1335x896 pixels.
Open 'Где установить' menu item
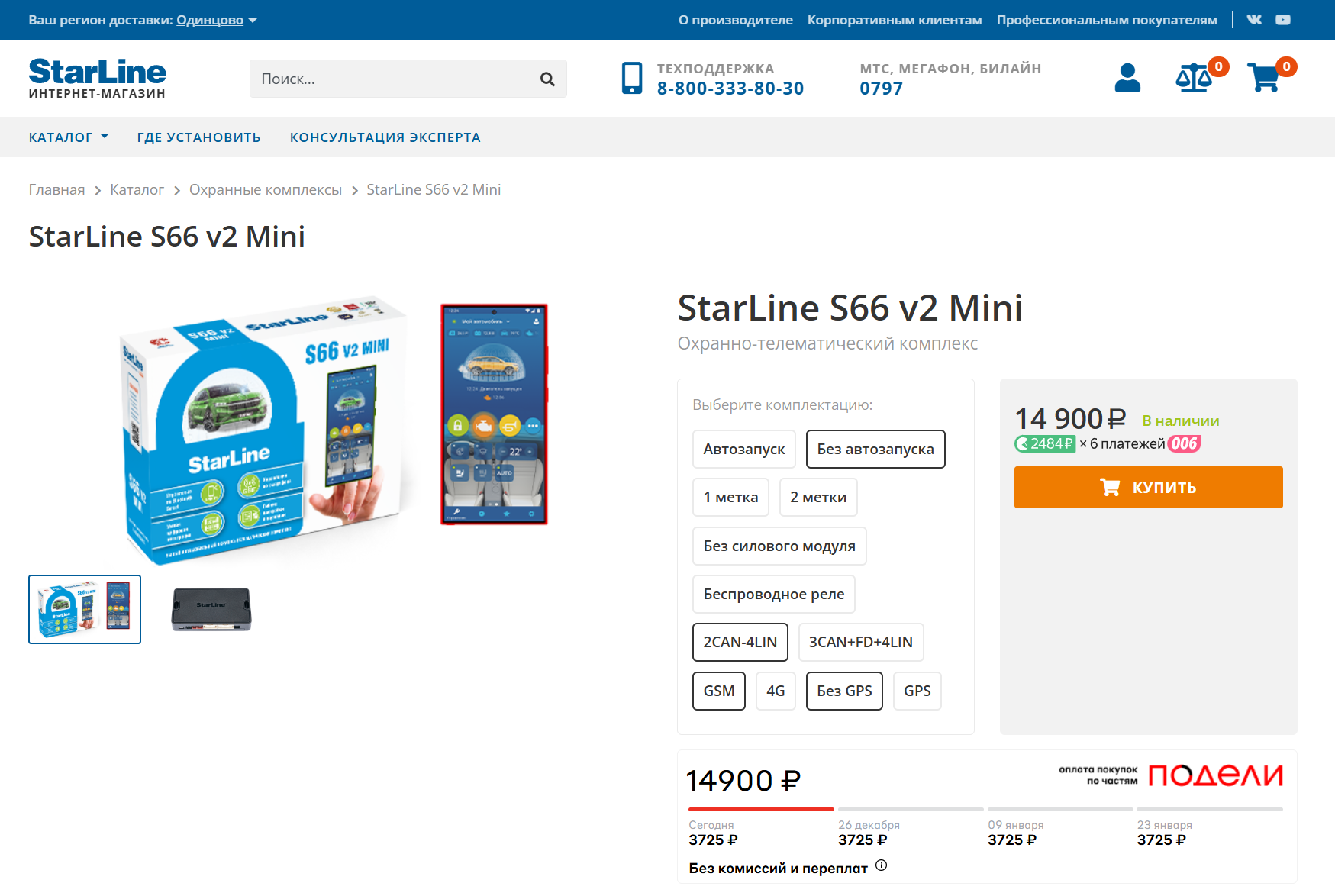point(198,137)
